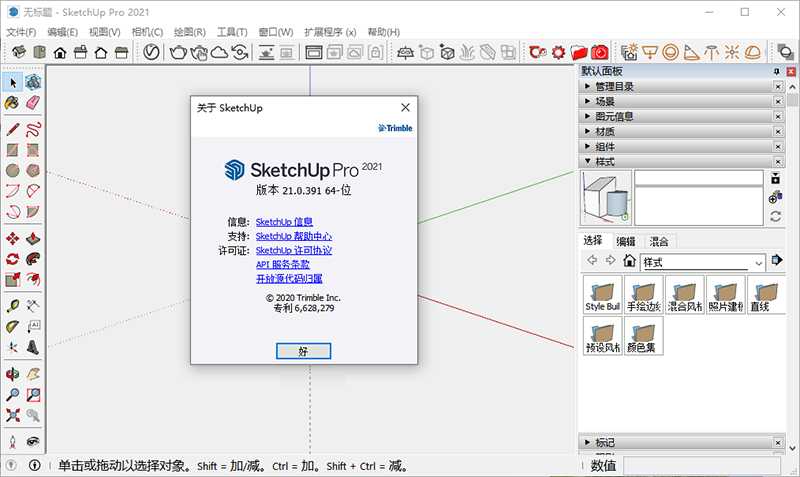Select the Rotate tool
The image size is (800, 477).
(13, 259)
